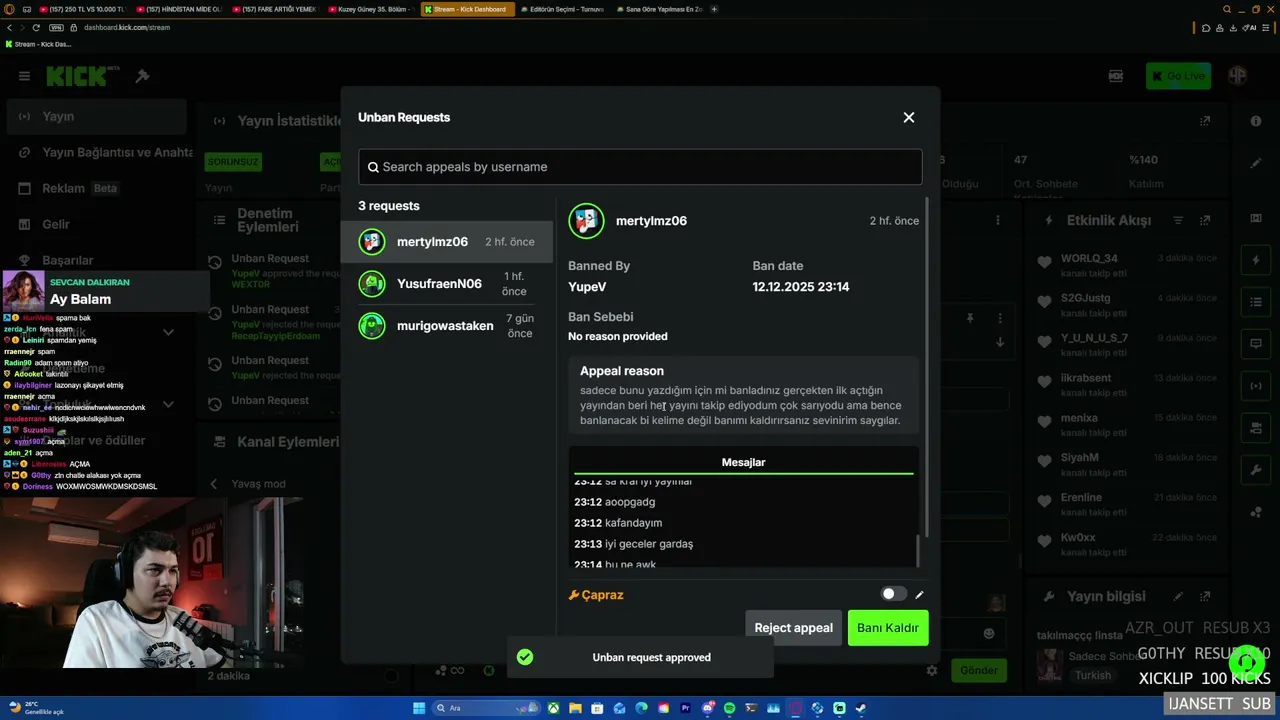Open a new browser tab
Viewport: 1280px width, 720px height.
(714, 9)
